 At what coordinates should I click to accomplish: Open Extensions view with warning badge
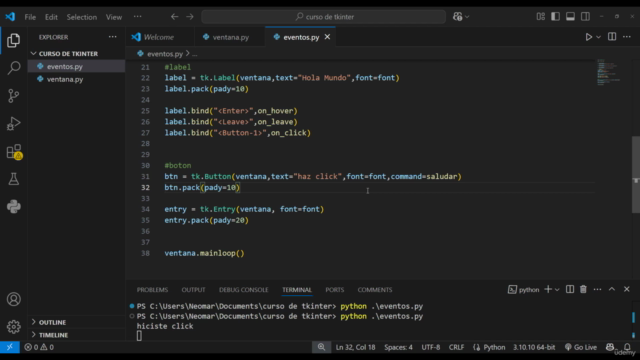[x=14, y=151]
